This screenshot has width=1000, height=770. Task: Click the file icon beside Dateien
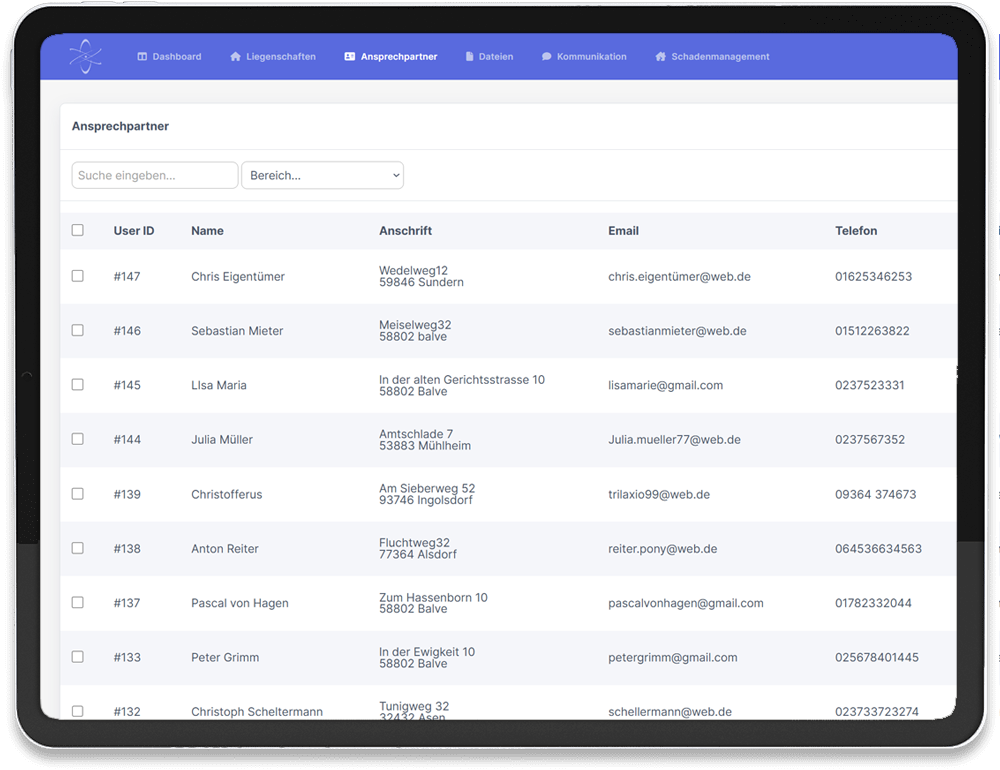469,57
